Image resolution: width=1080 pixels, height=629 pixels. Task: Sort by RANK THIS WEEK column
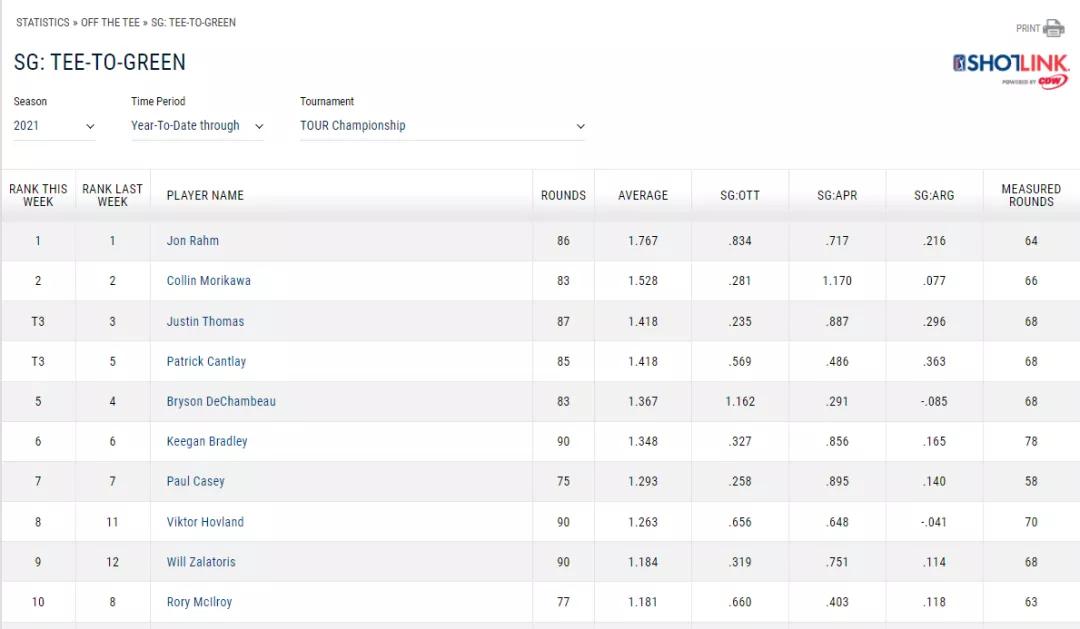click(38, 195)
